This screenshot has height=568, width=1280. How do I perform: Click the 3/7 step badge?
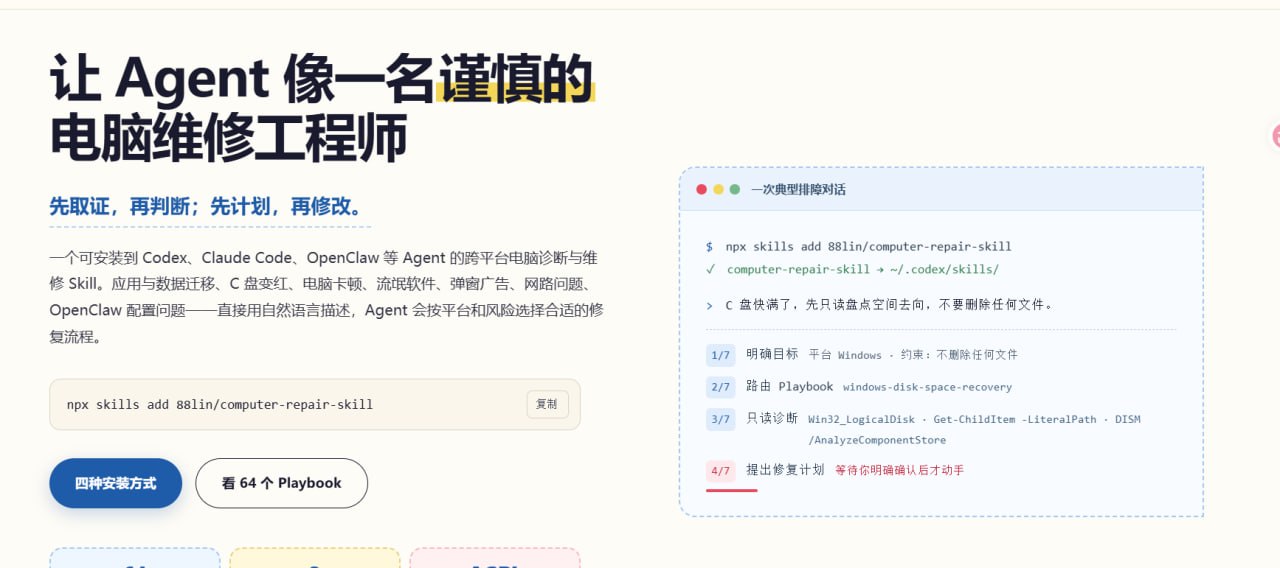[720, 419]
